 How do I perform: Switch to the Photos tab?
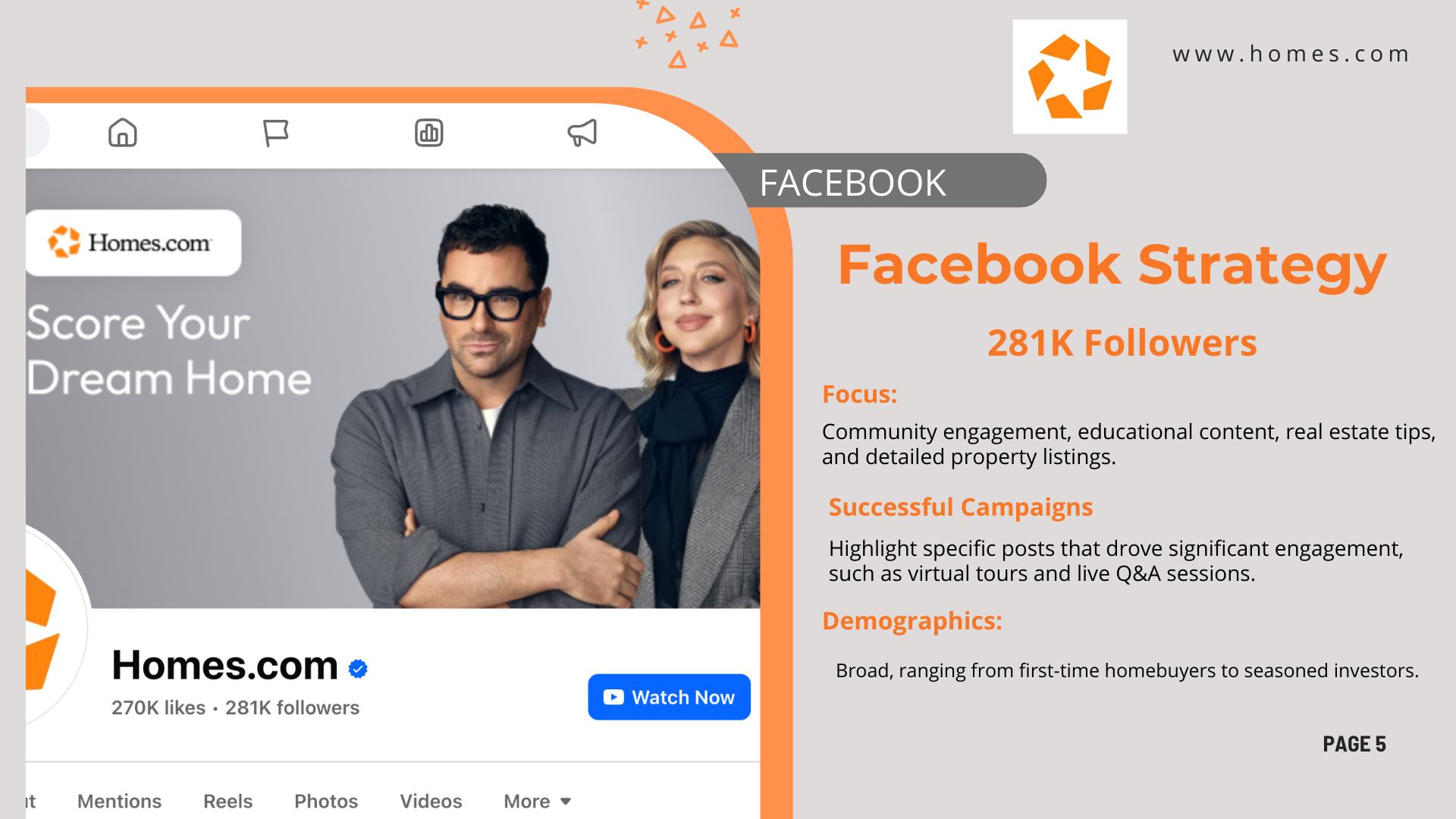[x=326, y=801]
